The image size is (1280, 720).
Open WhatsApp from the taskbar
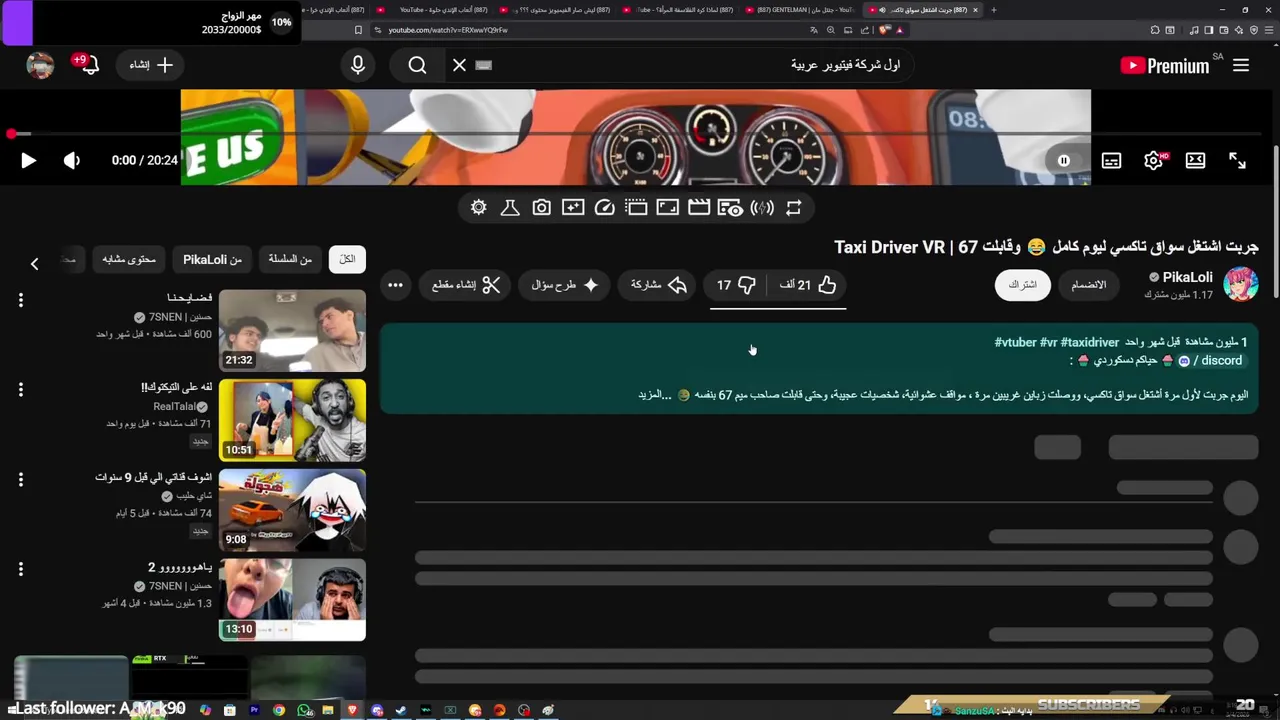click(x=304, y=710)
